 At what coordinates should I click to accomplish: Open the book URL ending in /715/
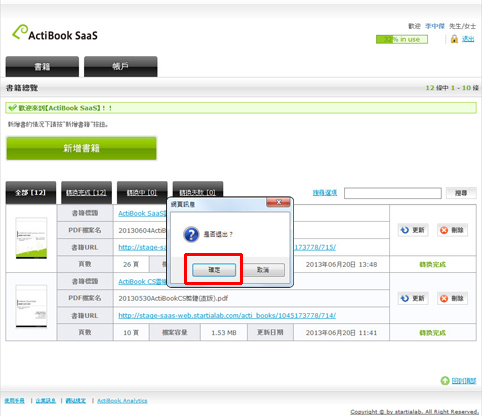tap(315, 247)
